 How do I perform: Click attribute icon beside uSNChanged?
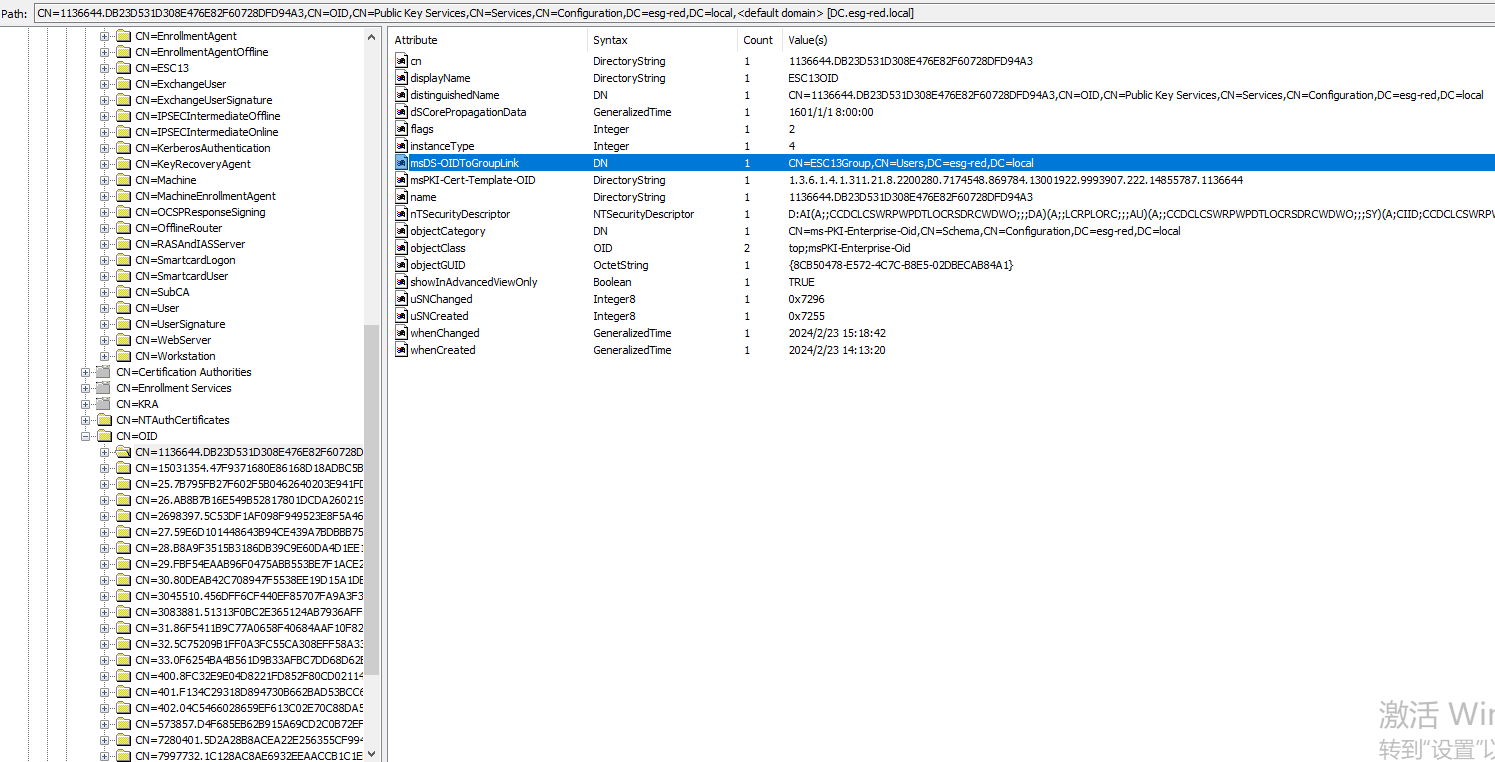pos(401,299)
